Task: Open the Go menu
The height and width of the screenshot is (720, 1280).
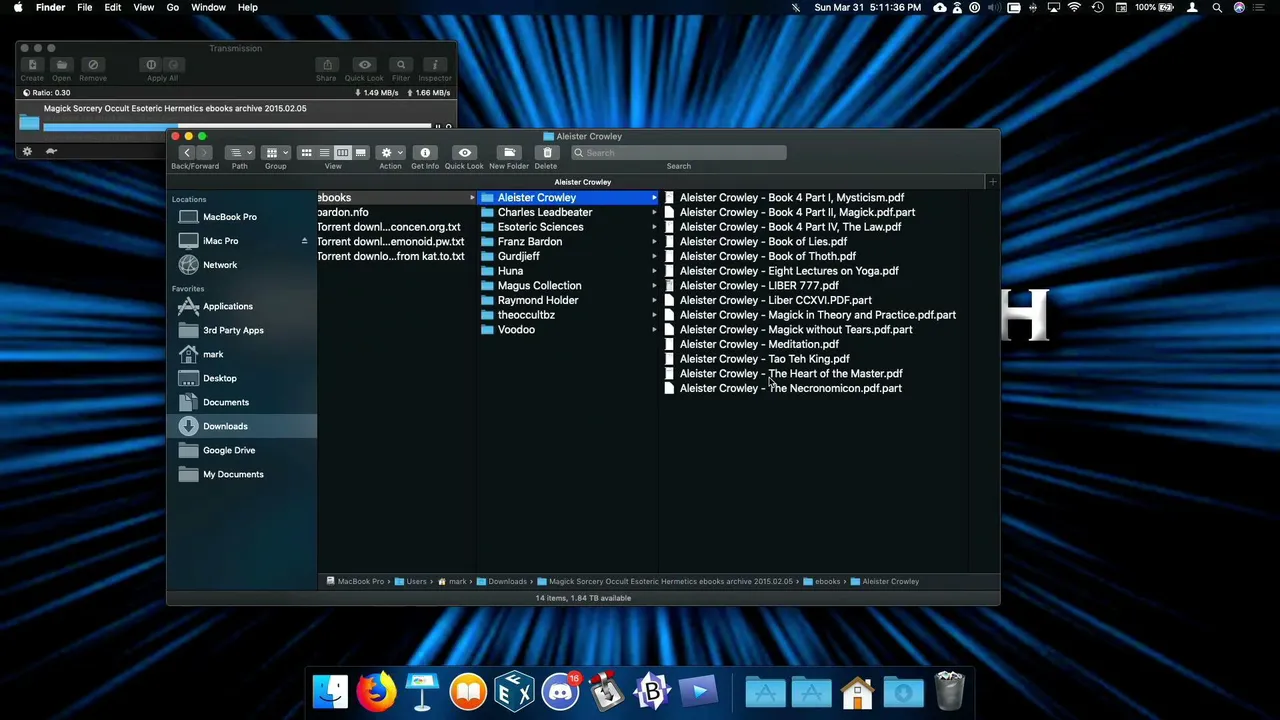Action: 173,7
